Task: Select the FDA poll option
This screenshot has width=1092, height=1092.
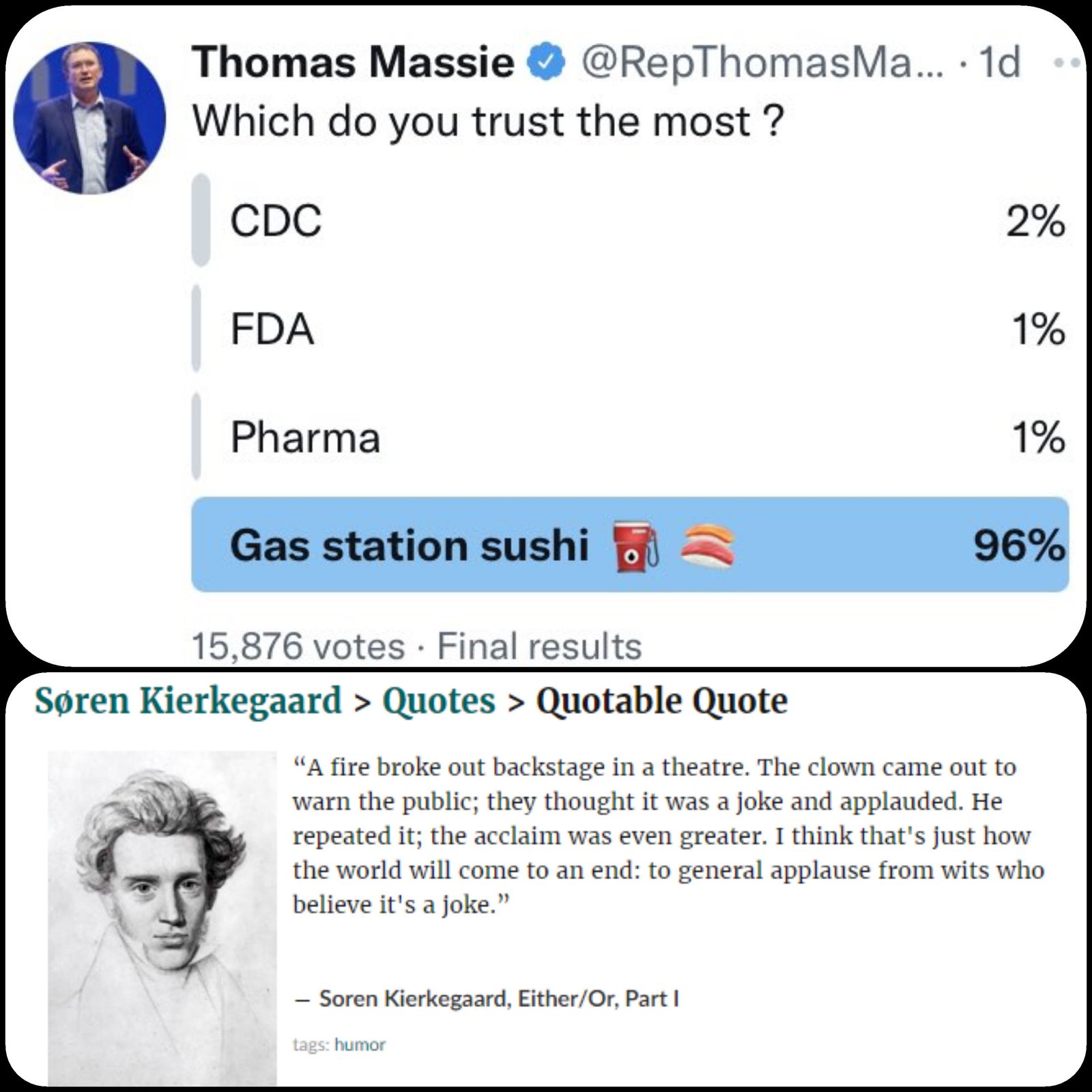Action: (x=631, y=329)
